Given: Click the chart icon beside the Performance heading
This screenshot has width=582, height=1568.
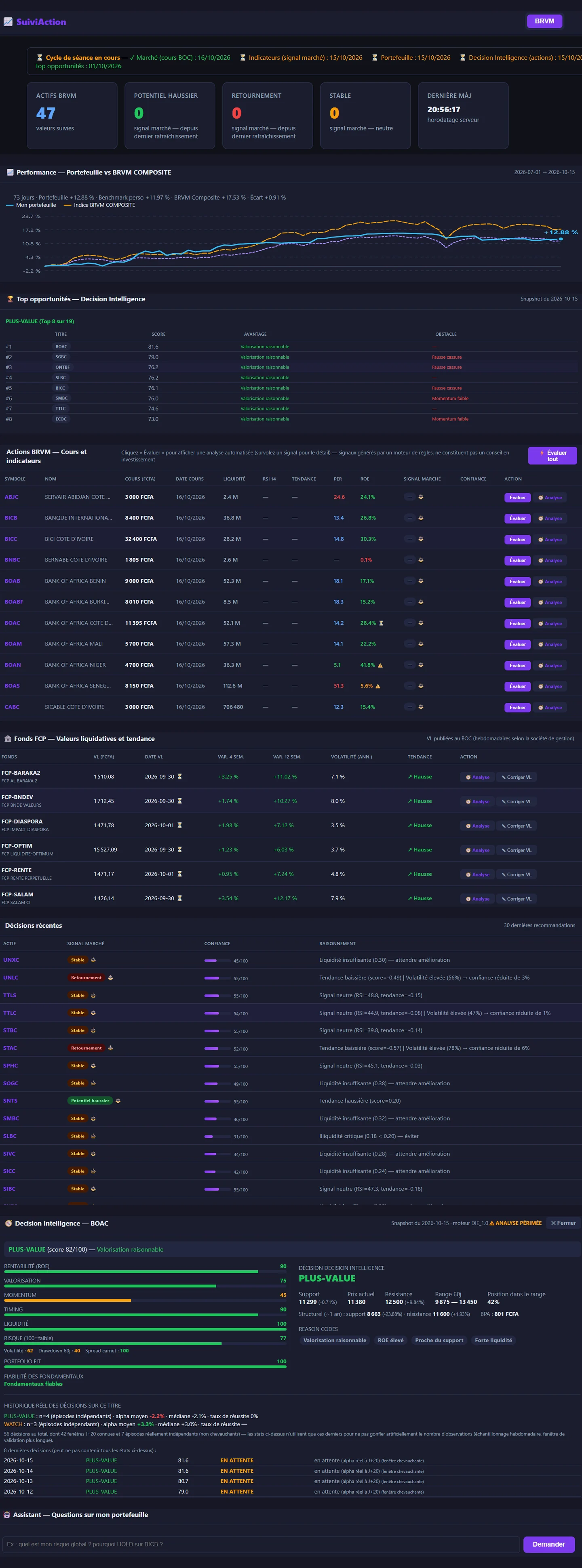Looking at the screenshot, I should tap(10, 172).
